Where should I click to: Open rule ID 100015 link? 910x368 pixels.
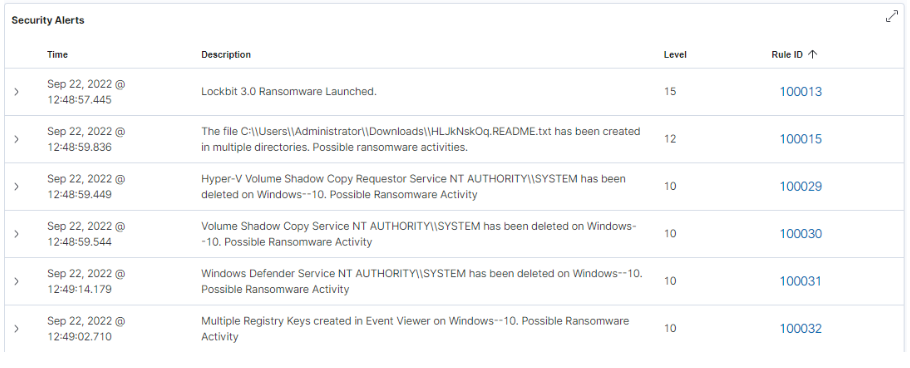pyautogui.click(x=800, y=139)
